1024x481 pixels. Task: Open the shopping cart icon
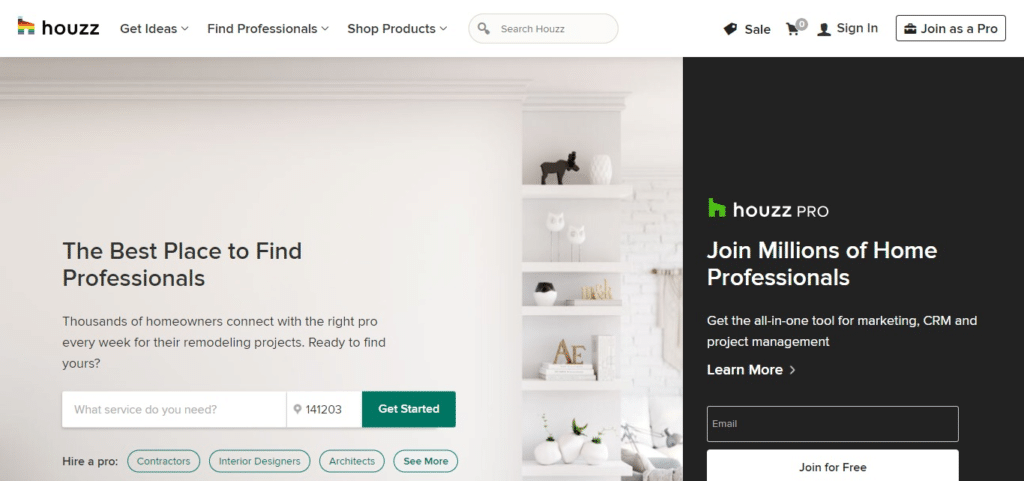(793, 29)
